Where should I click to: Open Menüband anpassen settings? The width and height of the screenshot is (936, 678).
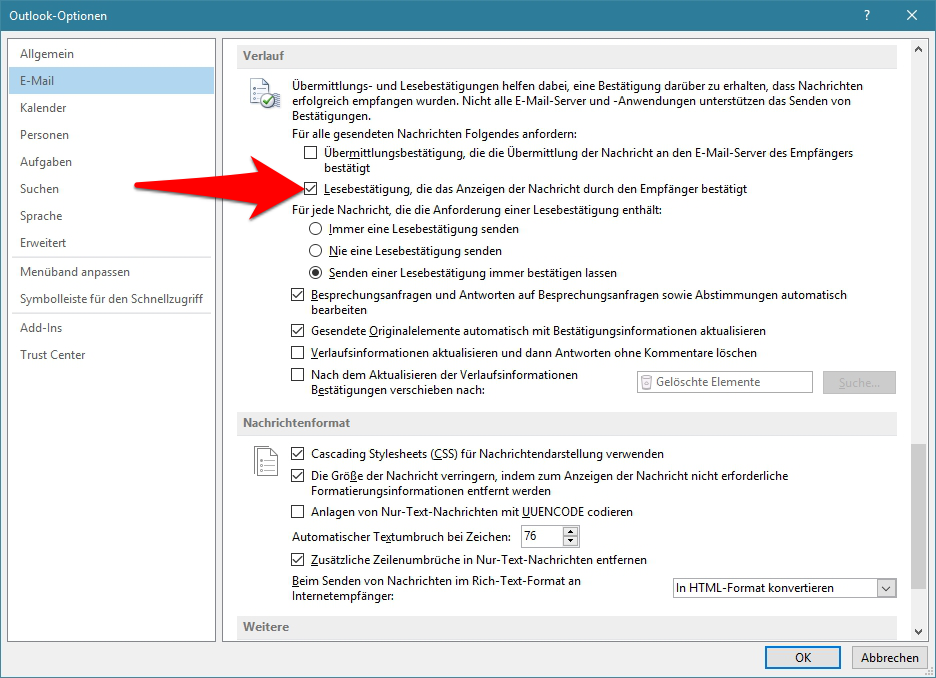point(112,272)
